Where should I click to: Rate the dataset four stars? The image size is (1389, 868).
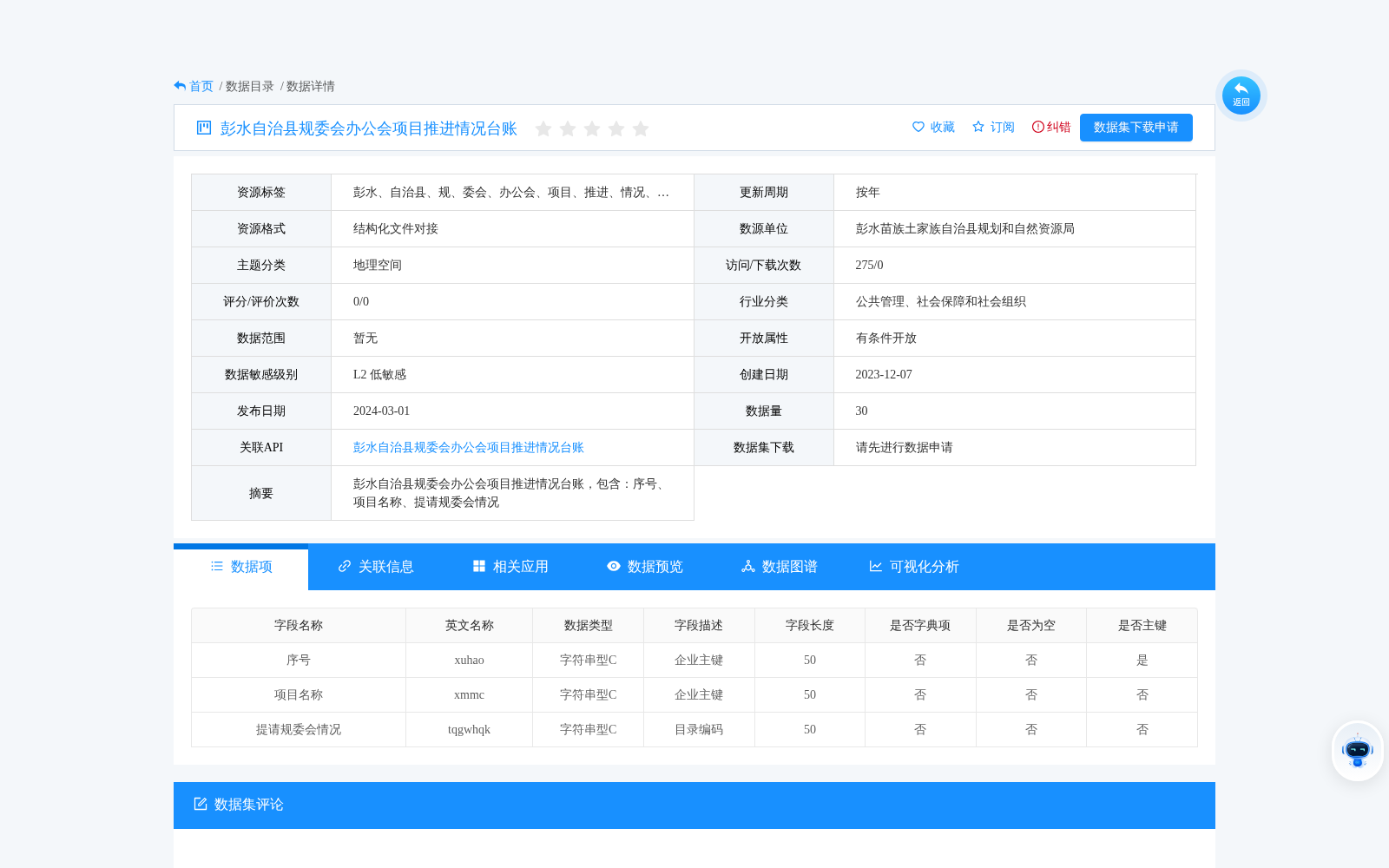click(x=616, y=128)
